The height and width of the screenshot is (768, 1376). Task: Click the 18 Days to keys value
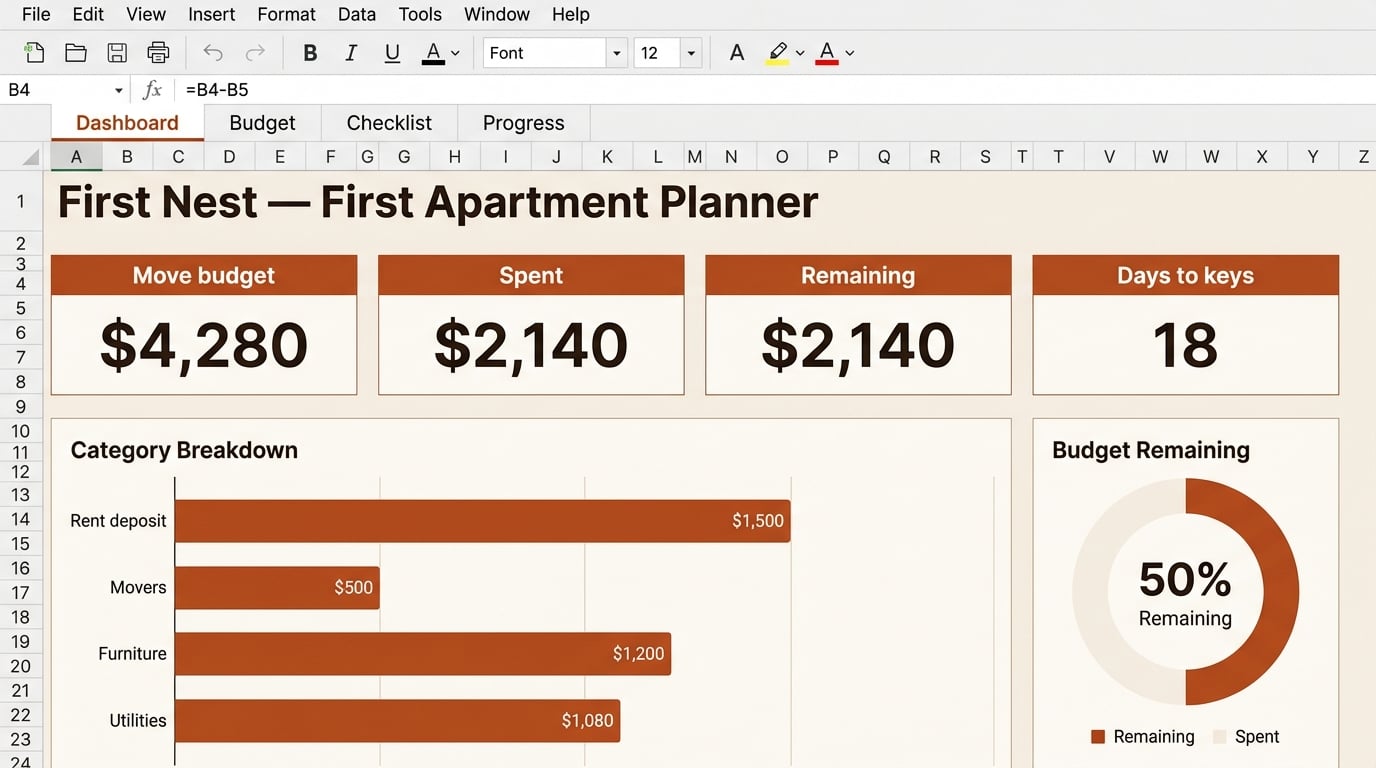tap(1185, 345)
